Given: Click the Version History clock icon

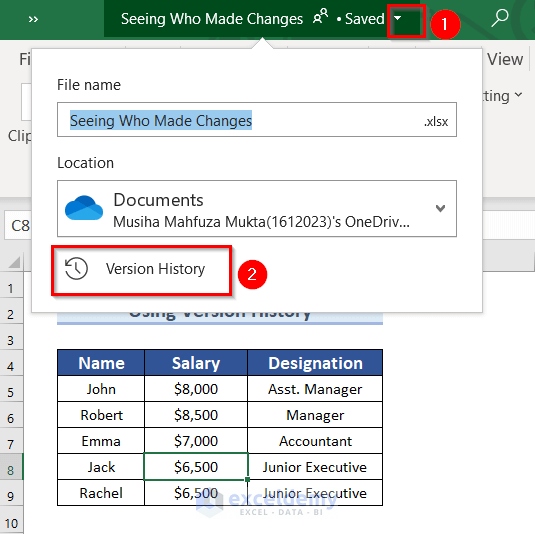Looking at the screenshot, I should click(x=76, y=269).
